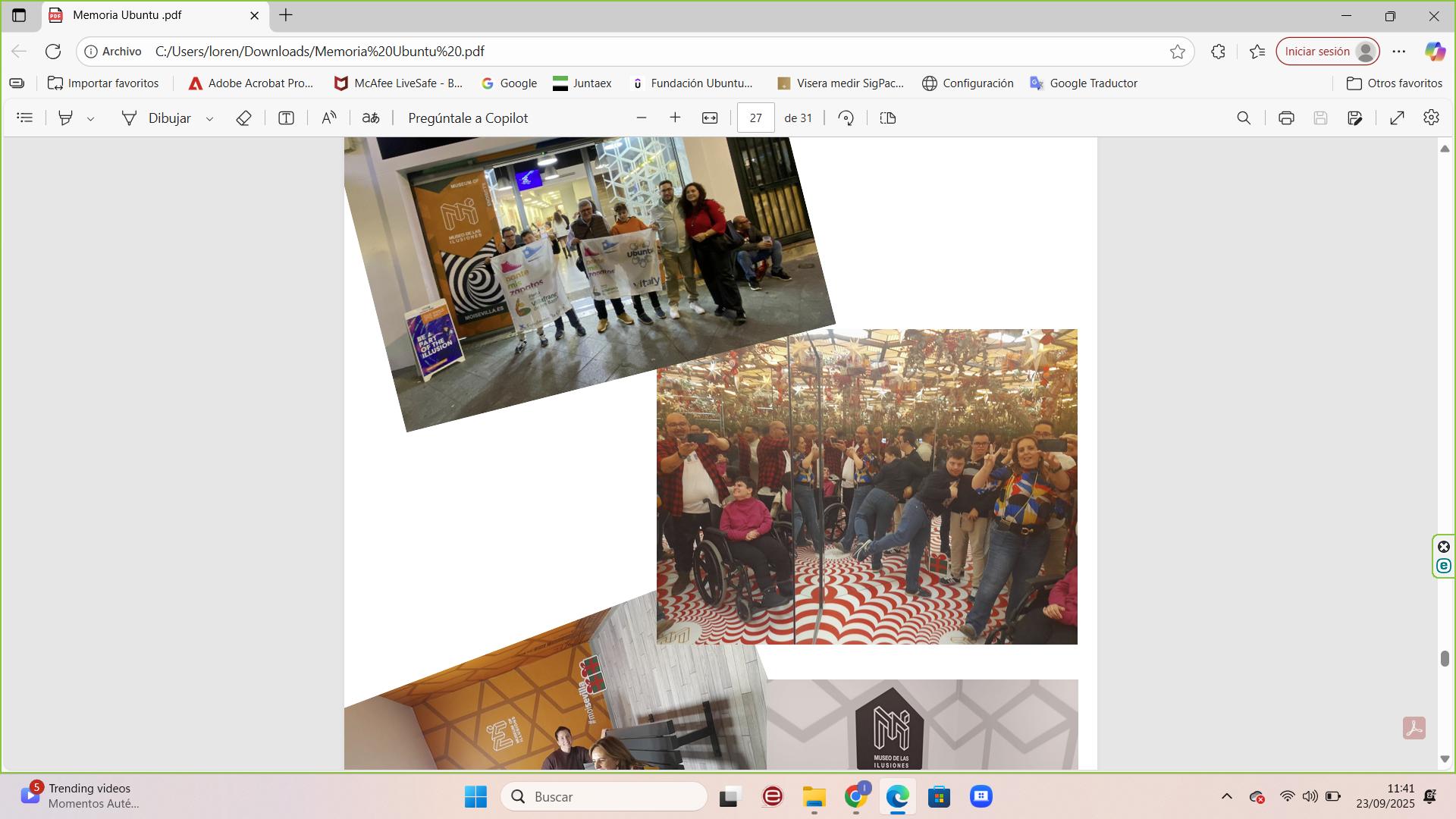Select the Memoria Ubuntu .pdf tab
The width and height of the screenshot is (1456, 819).
[127, 15]
